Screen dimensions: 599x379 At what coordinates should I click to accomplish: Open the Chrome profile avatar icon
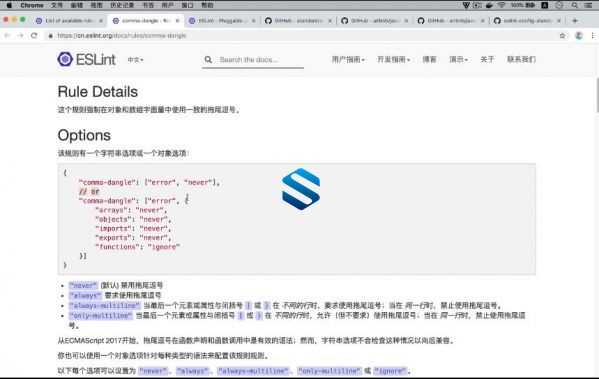click(x=579, y=36)
